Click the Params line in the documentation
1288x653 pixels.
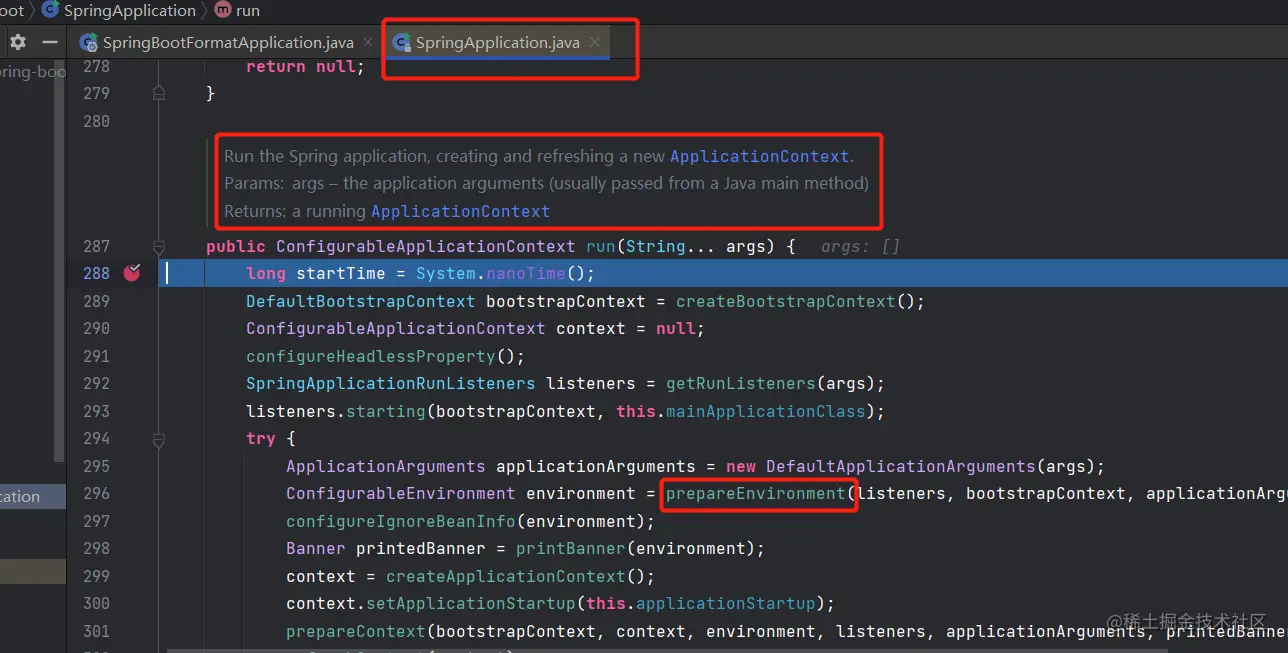[x=547, y=183]
